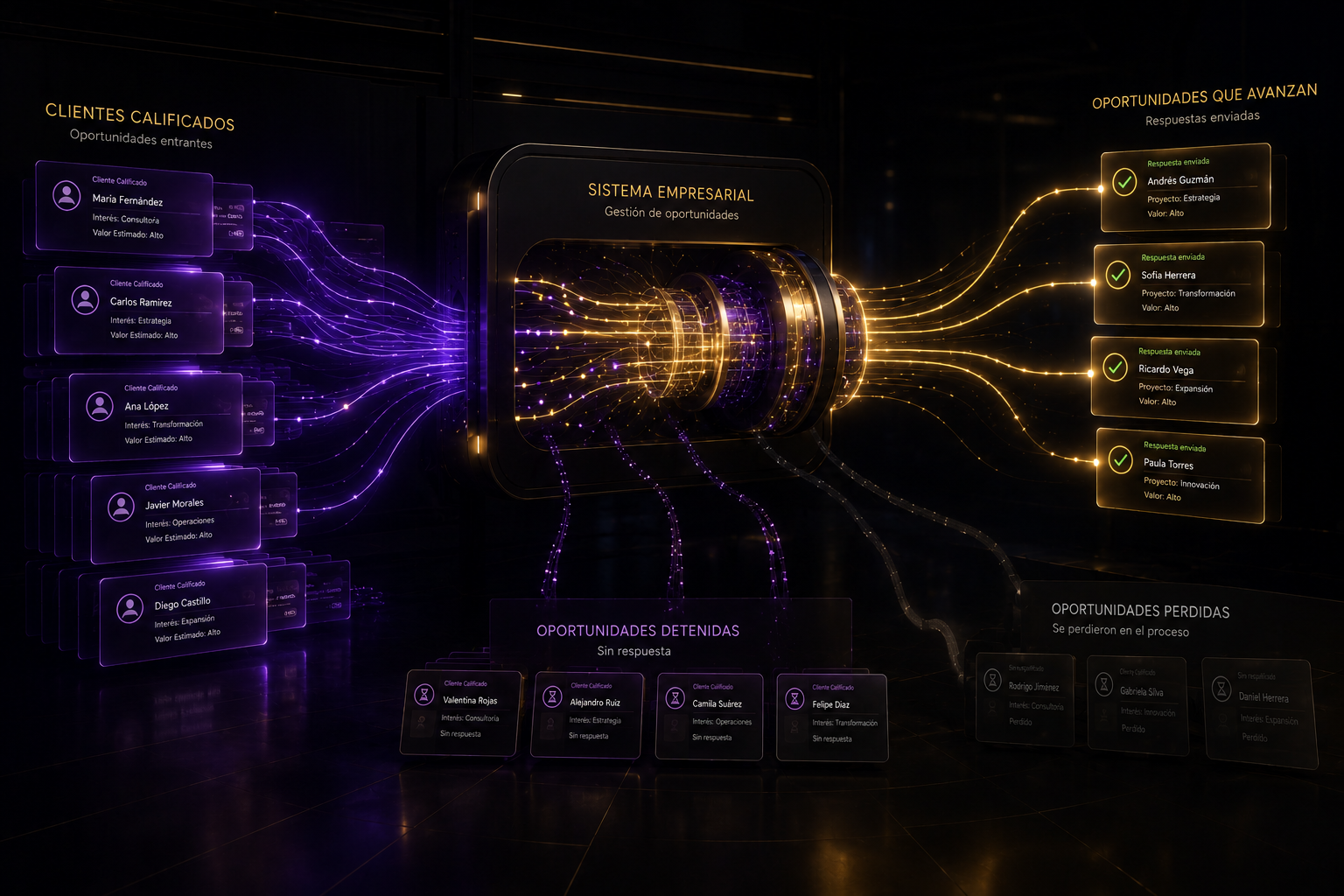Click the hourglass icon on Felipe Díaz card

tap(794, 698)
